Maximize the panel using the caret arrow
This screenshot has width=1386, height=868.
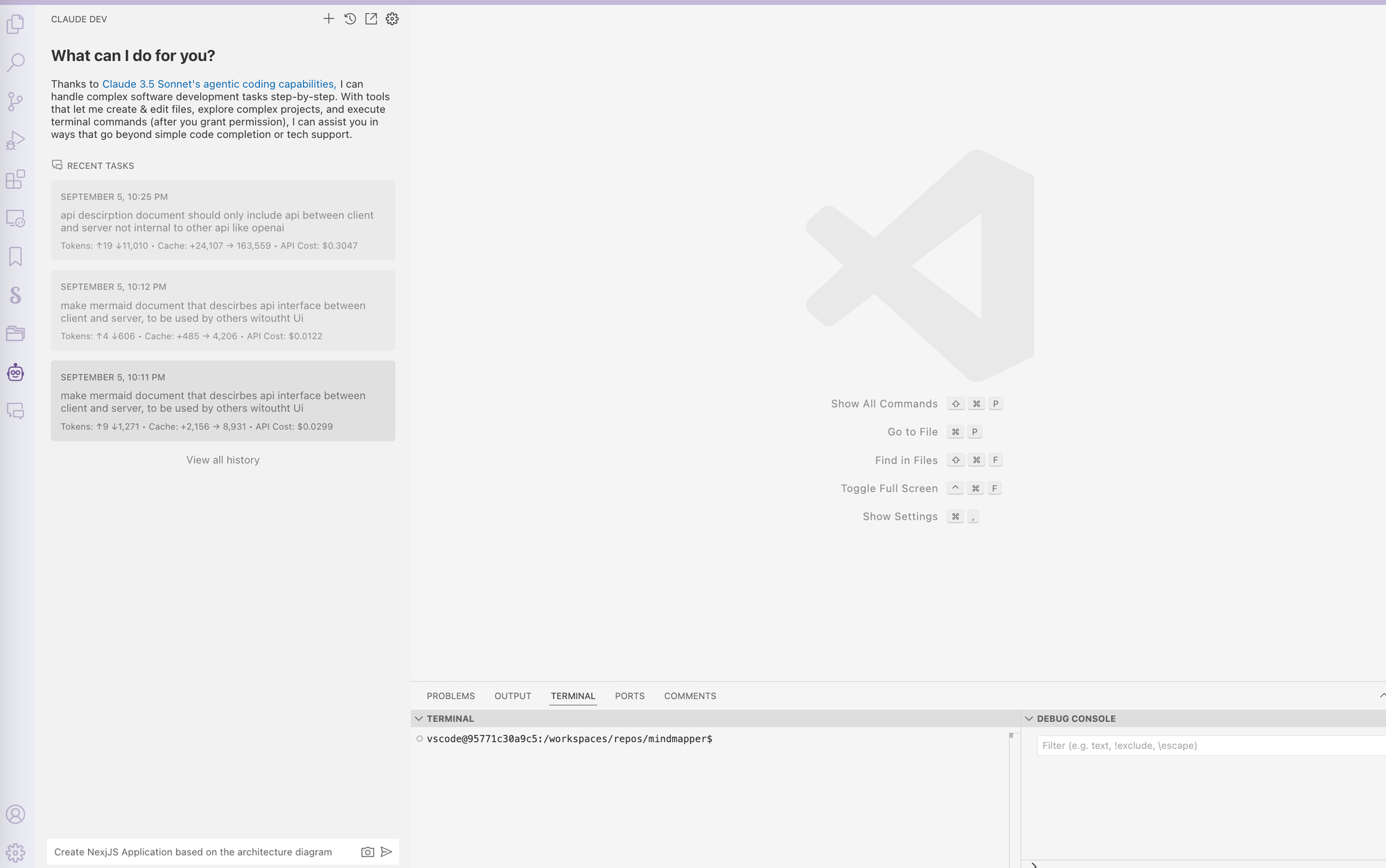[1382, 695]
